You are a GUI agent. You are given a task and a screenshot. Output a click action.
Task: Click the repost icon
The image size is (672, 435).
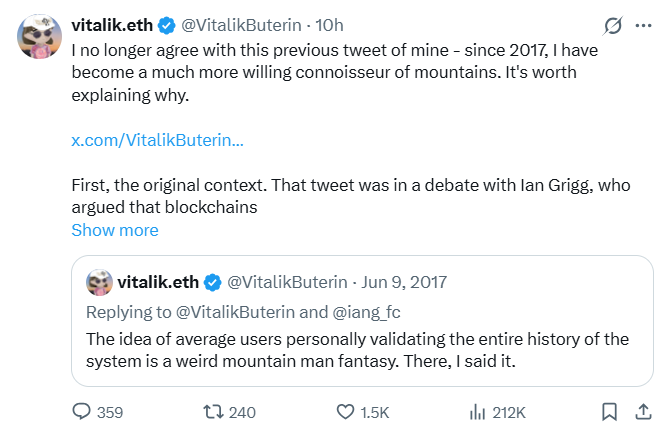tap(213, 411)
